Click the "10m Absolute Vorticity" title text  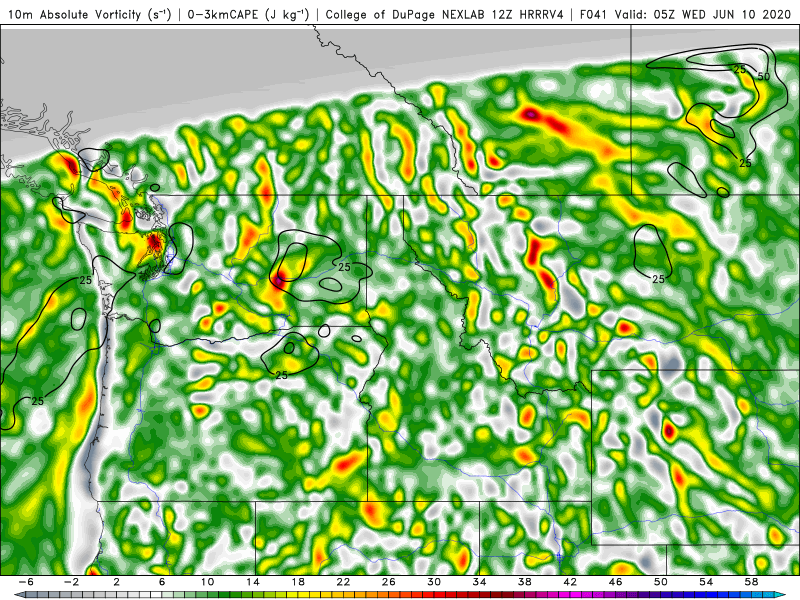click(74, 14)
